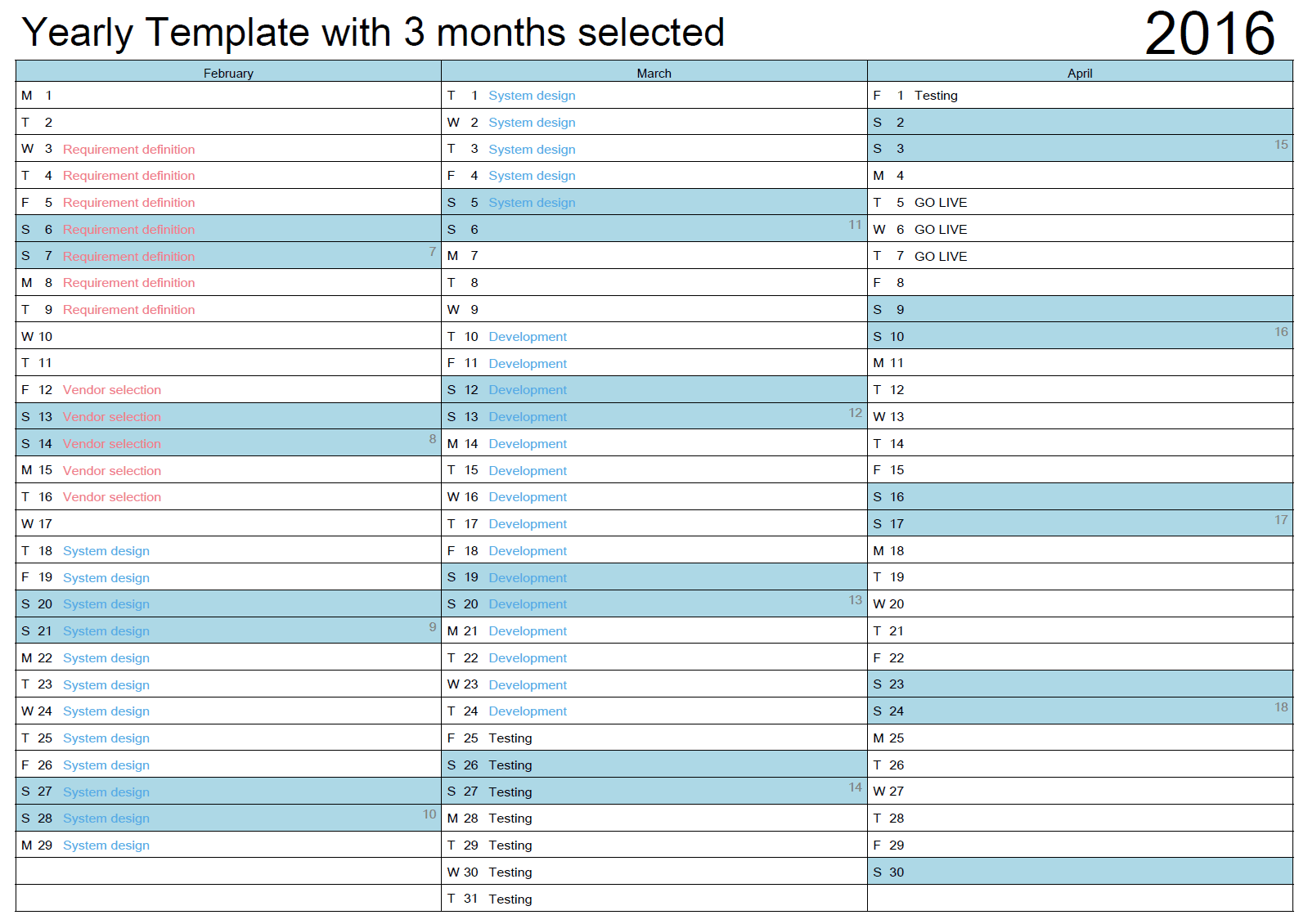Click week number 15 in April
The height and width of the screenshot is (924, 1308).
1280,145
